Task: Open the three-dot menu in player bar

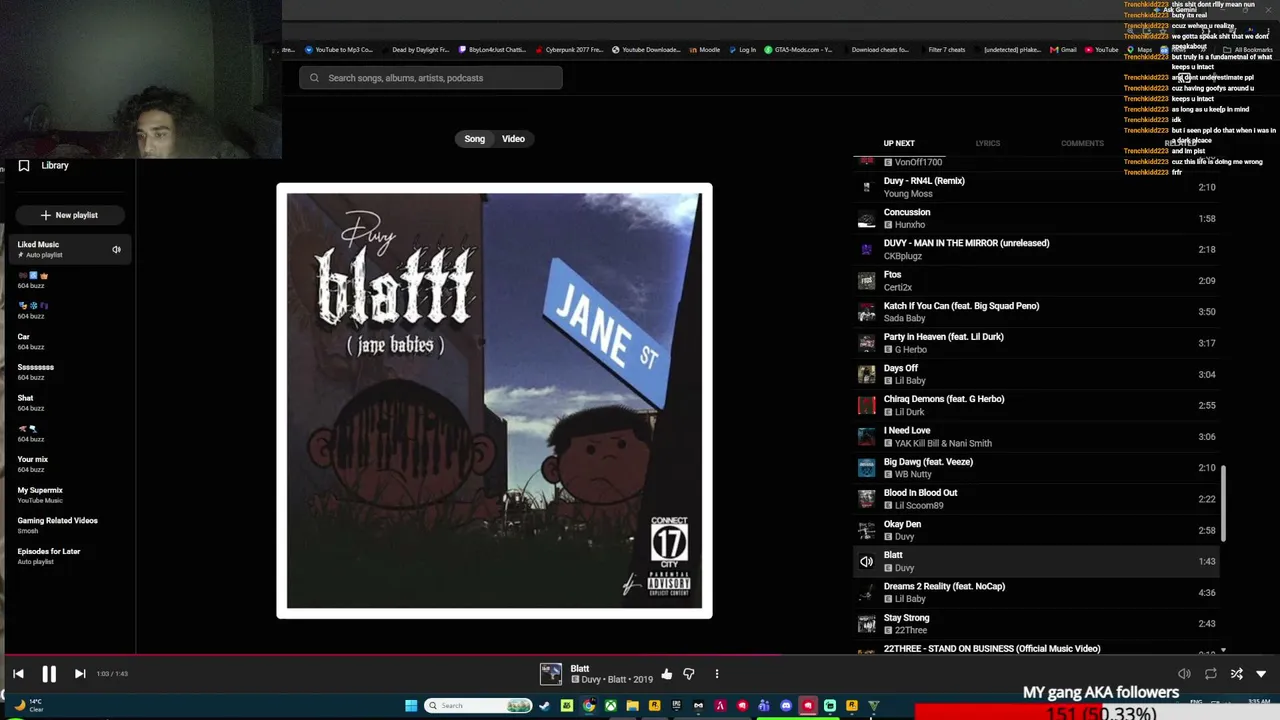Action: coord(716,674)
